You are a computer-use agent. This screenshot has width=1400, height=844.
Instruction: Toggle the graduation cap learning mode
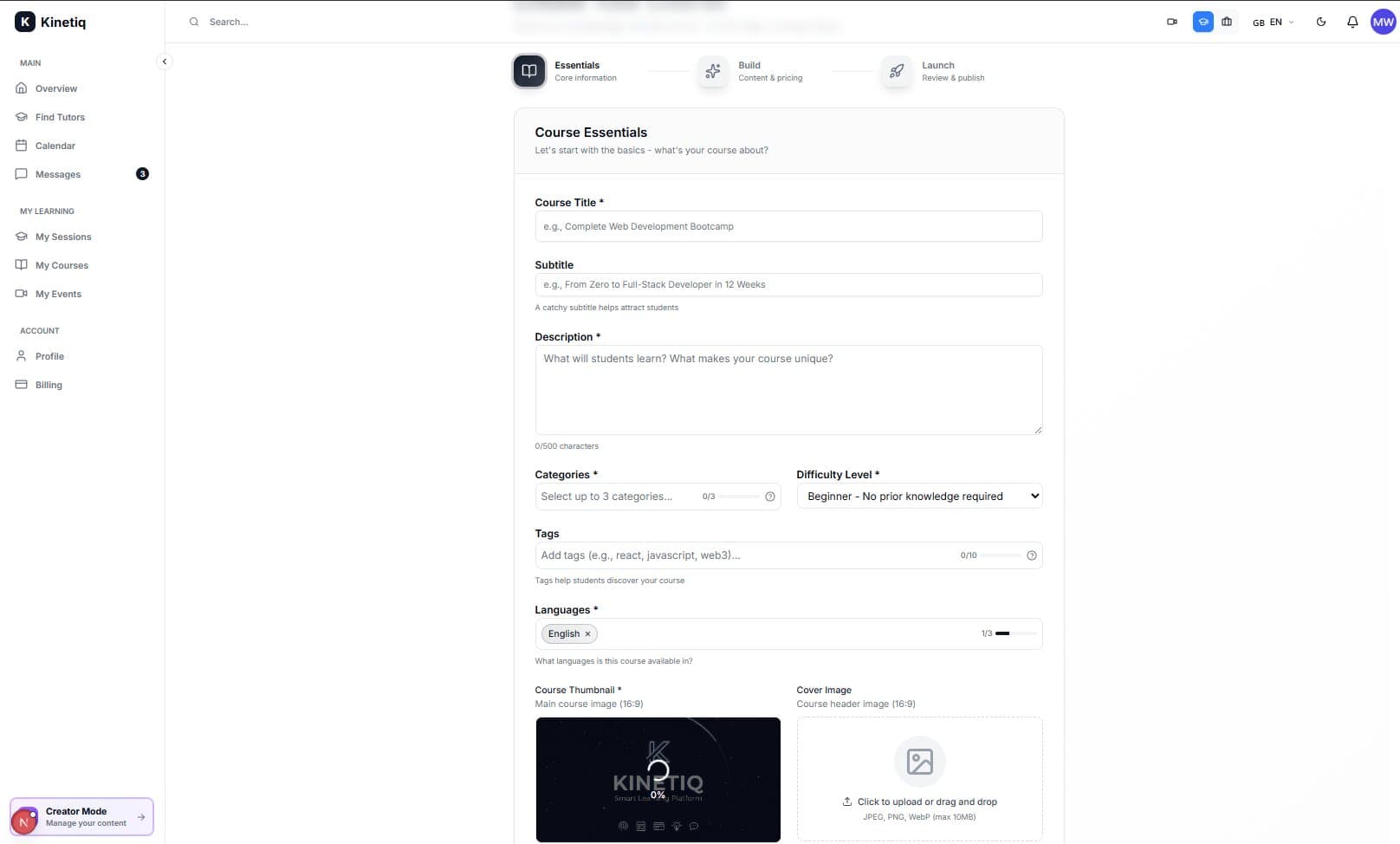pos(1202,22)
